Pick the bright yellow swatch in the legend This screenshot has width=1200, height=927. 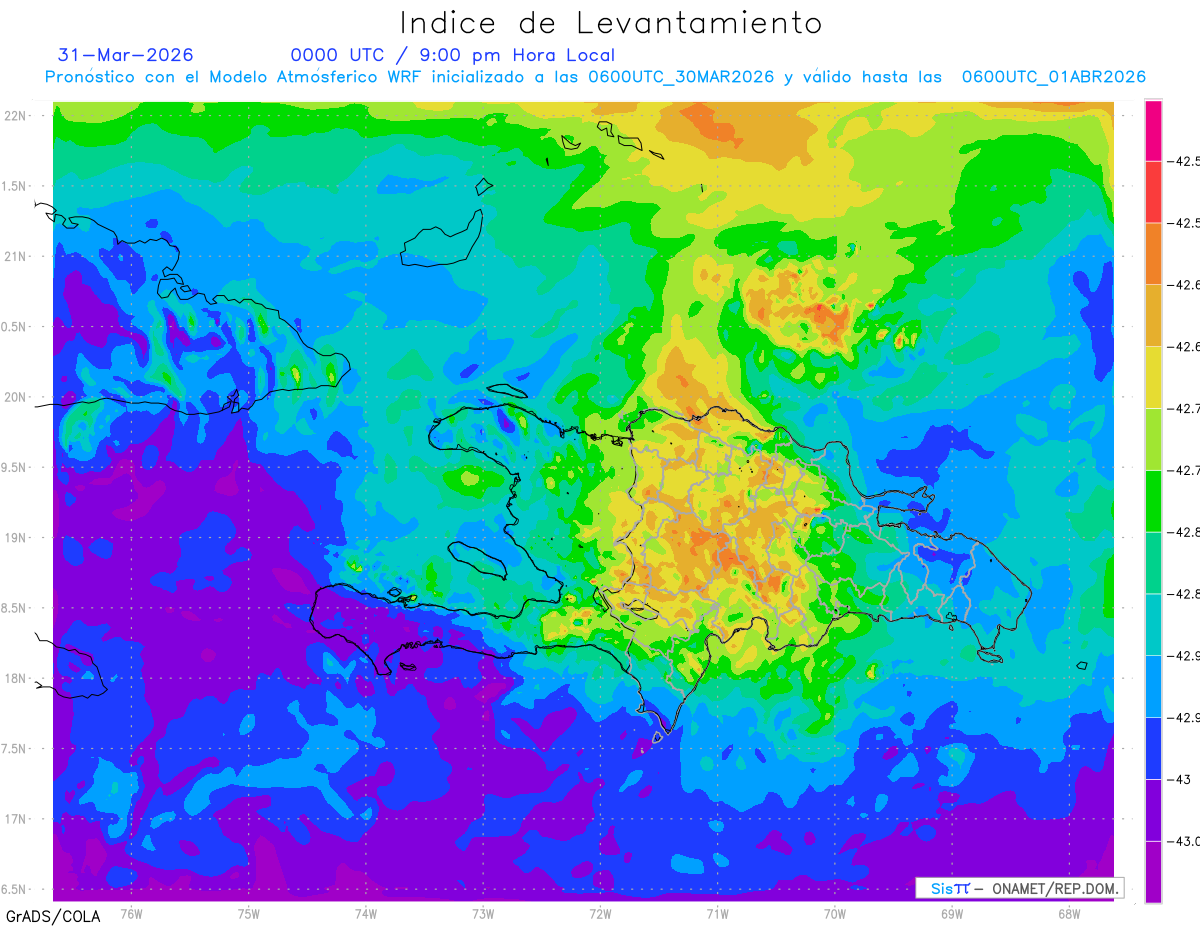click(x=1153, y=377)
